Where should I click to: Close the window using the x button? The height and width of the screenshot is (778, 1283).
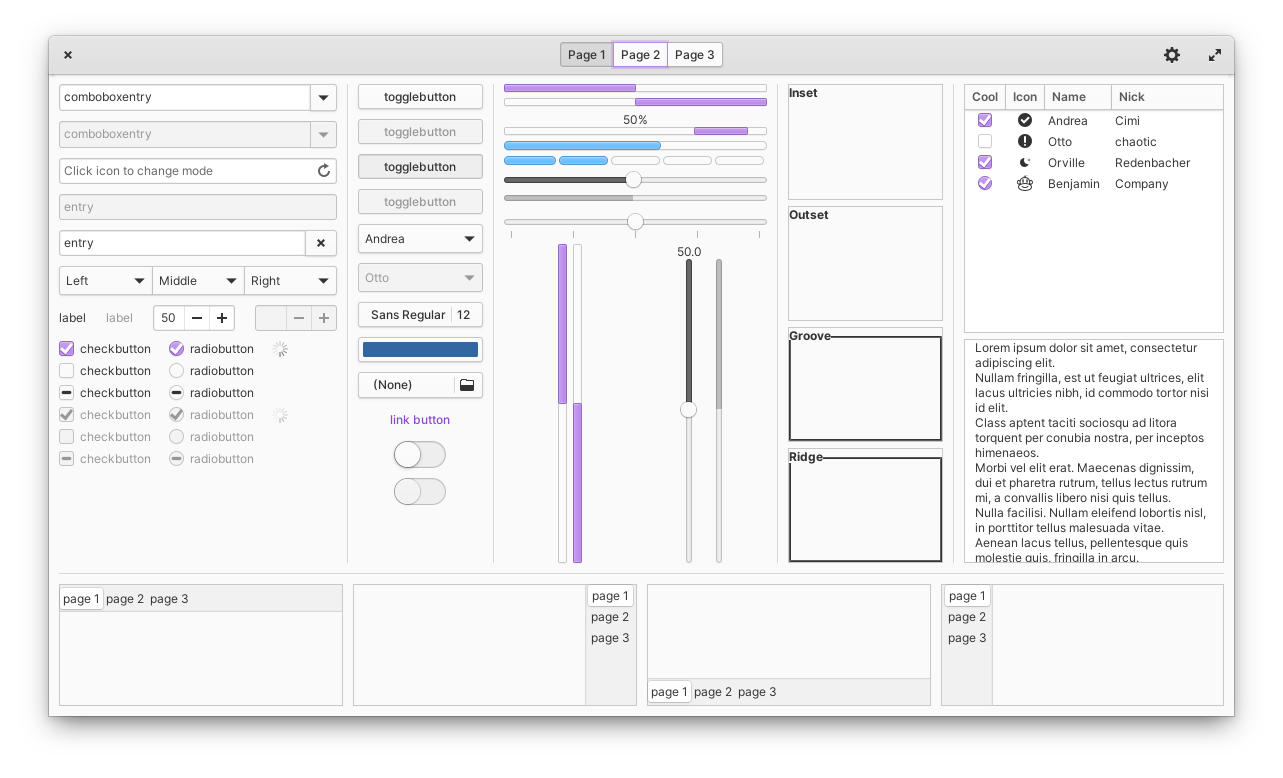(x=68, y=55)
